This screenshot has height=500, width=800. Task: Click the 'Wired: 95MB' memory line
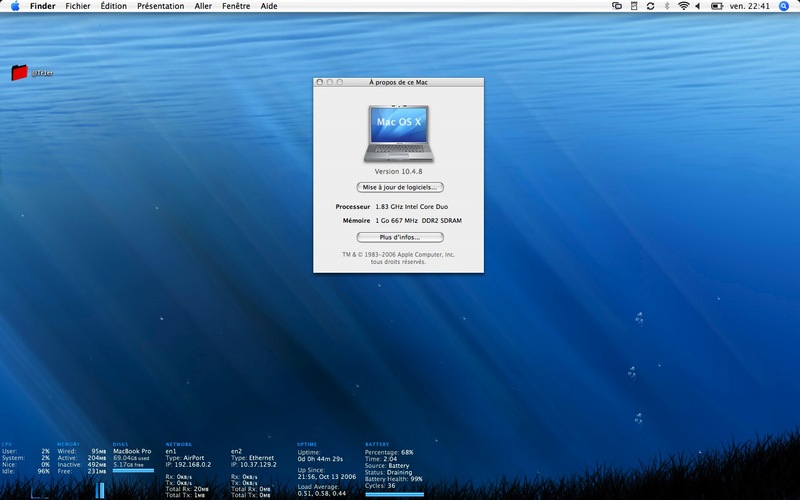pyautogui.click(x=82, y=451)
